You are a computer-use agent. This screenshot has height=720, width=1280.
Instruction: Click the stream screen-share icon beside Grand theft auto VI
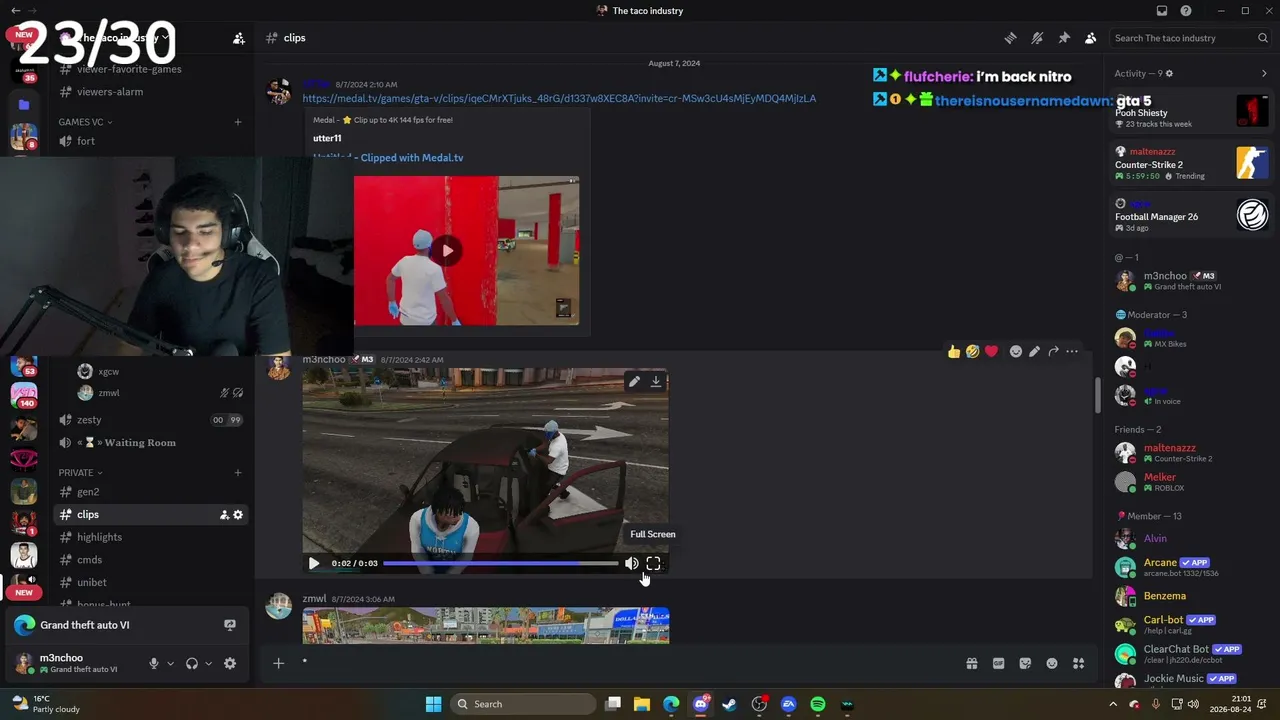pos(230,625)
